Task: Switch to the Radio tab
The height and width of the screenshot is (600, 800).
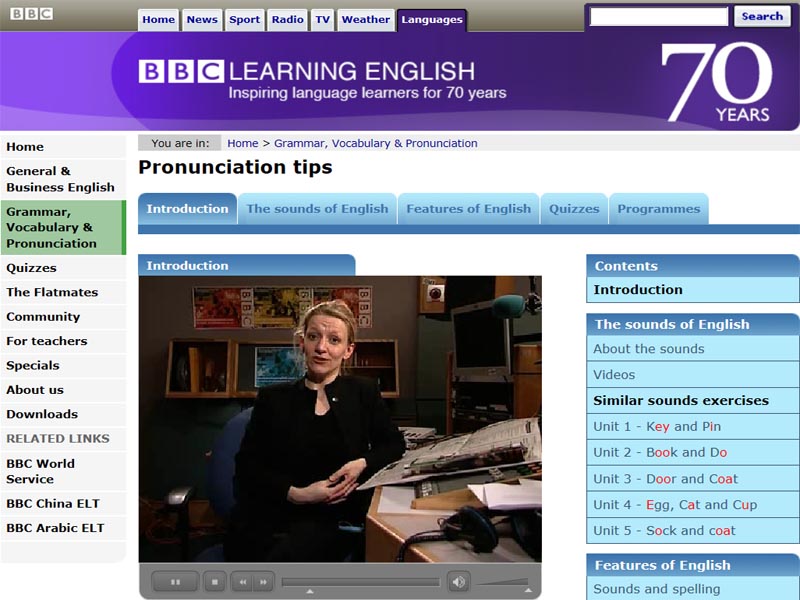Action: pyautogui.click(x=287, y=20)
